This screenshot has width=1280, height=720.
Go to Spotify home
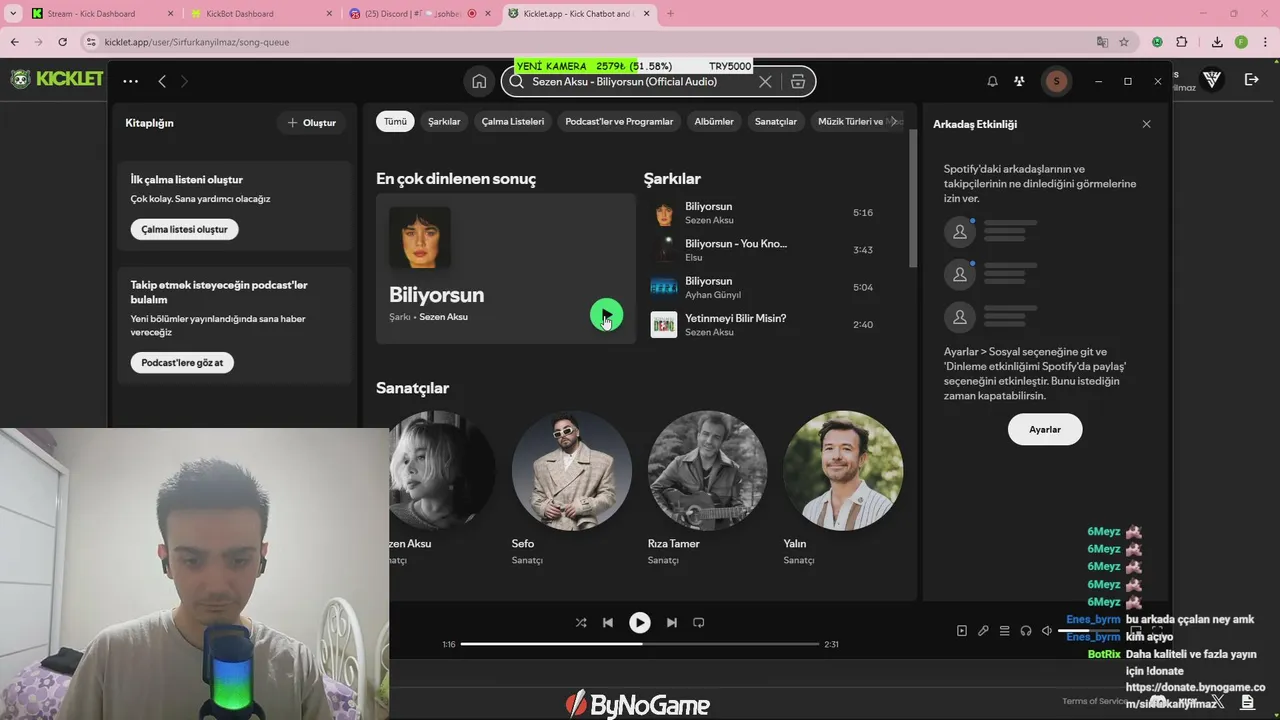[x=479, y=82]
